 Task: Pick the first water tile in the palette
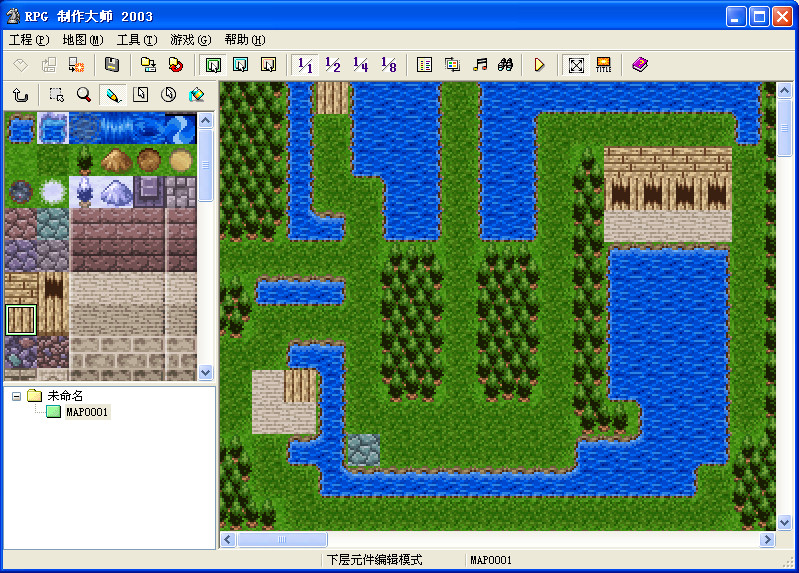21,128
